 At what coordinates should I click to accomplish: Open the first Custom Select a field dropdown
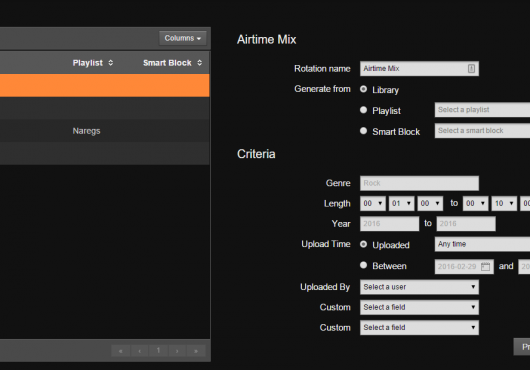click(x=419, y=307)
